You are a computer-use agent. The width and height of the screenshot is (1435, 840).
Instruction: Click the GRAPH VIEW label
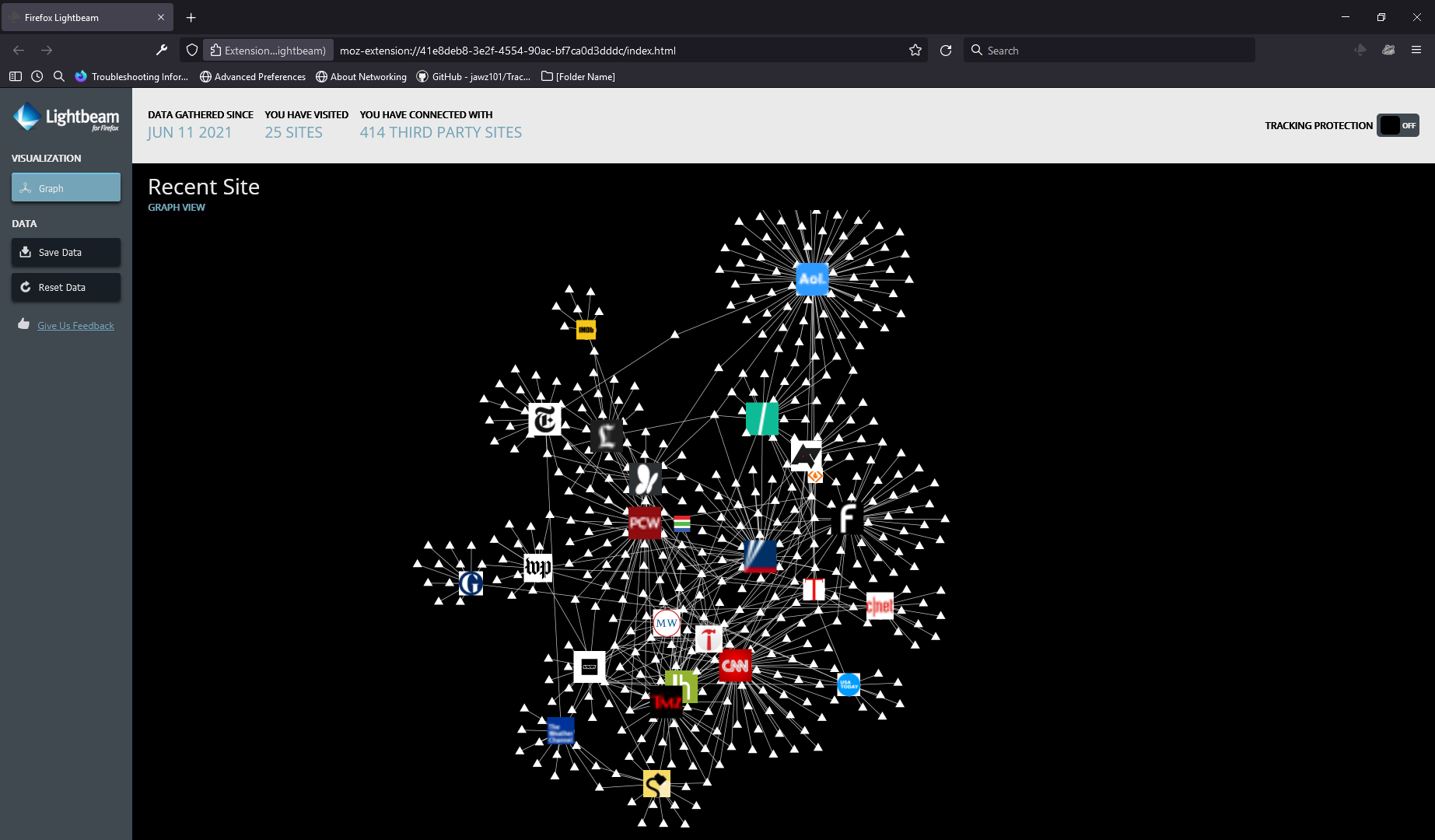point(177,208)
